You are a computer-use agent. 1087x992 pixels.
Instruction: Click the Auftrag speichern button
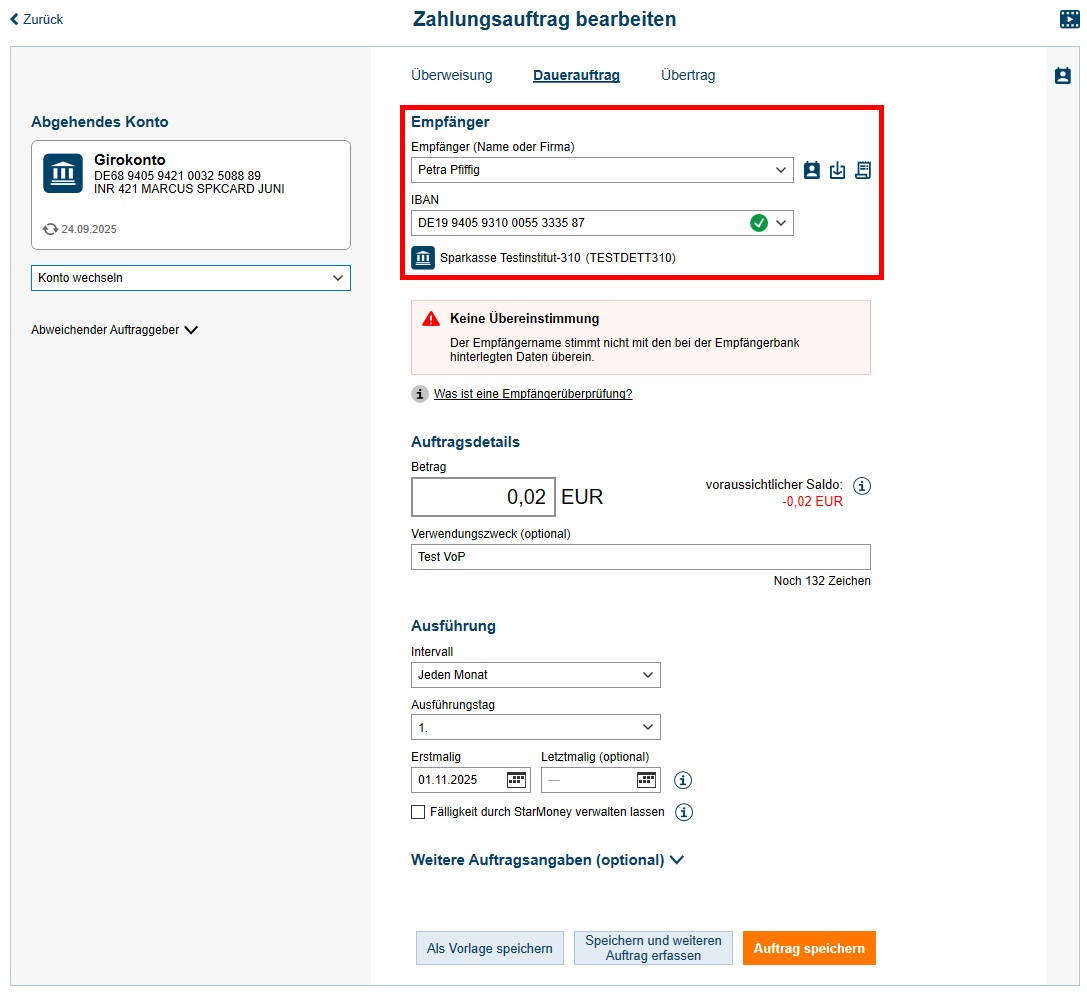[x=809, y=948]
